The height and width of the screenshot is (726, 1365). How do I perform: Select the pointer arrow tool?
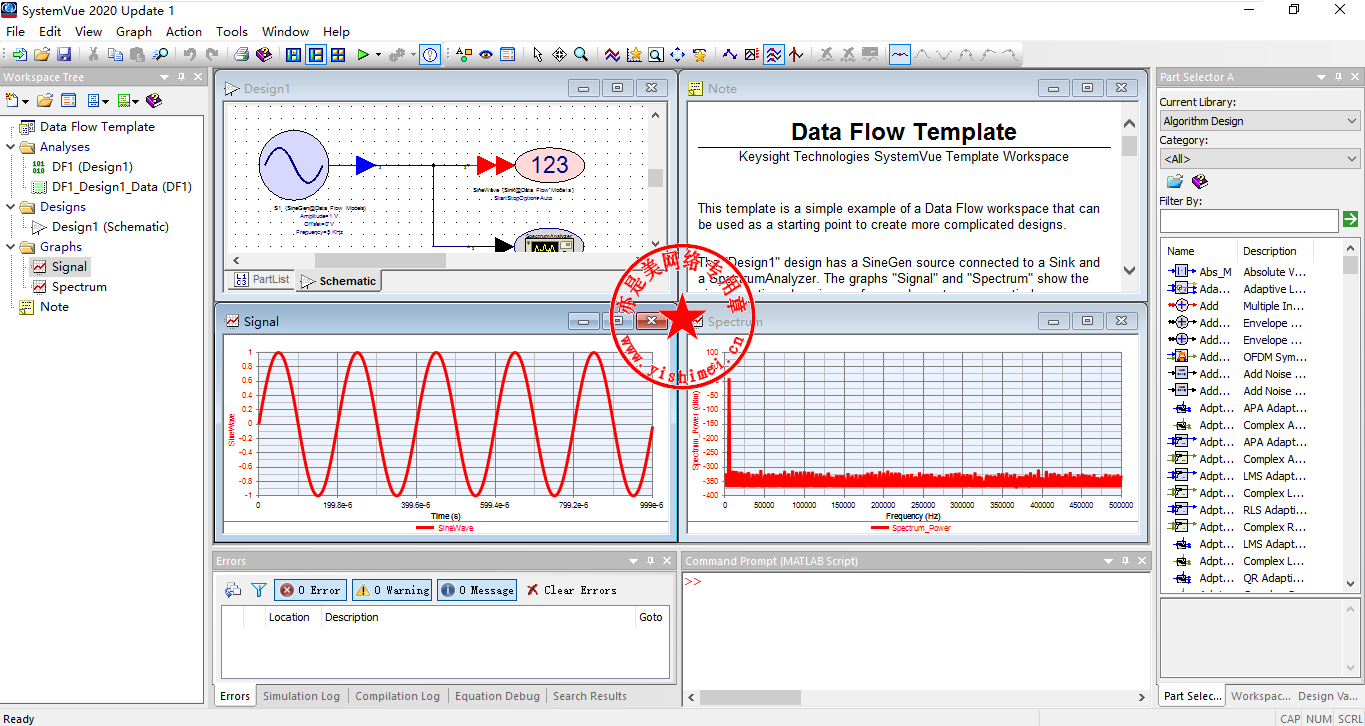(x=537, y=55)
